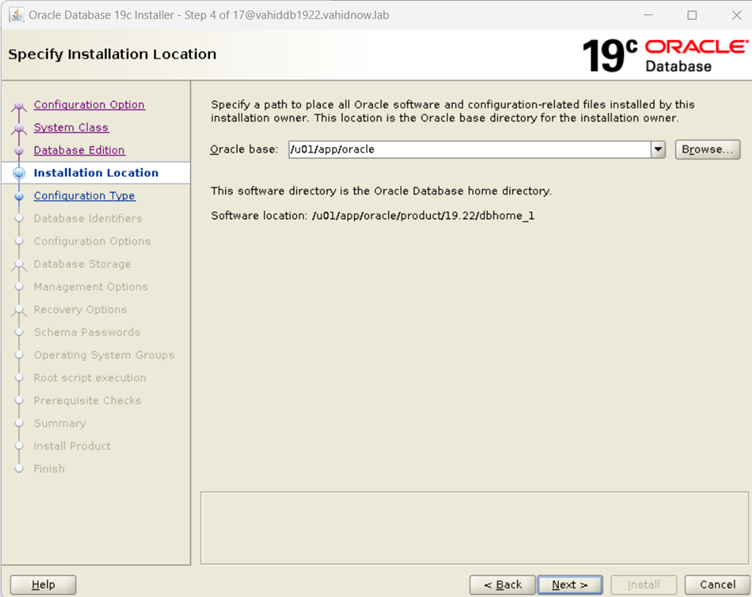Open the Oracle base dropdown arrow

658,150
